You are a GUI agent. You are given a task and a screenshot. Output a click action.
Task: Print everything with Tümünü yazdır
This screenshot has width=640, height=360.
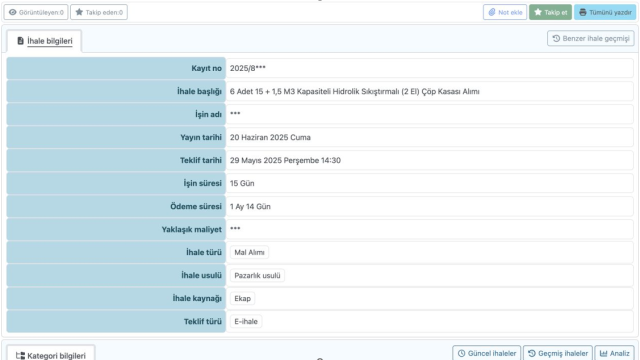[605, 12]
